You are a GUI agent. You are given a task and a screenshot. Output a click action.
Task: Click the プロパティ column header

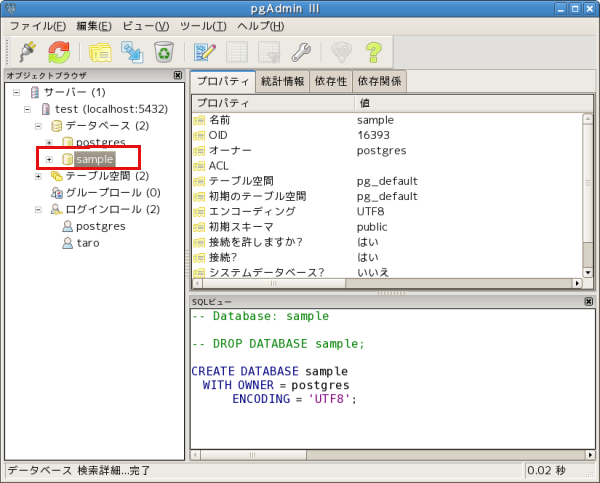click(x=273, y=103)
